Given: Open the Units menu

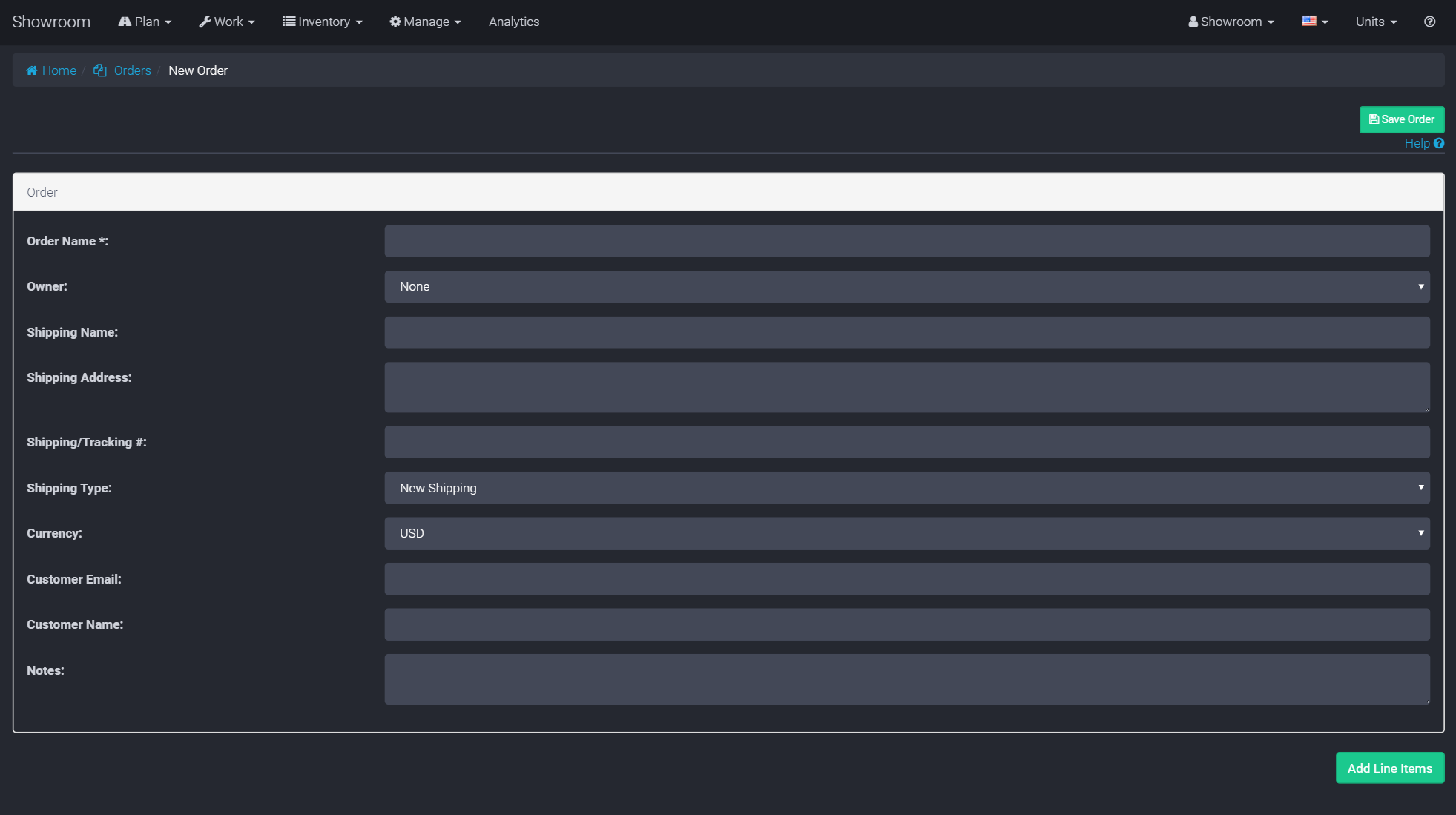Looking at the screenshot, I should coord(1376,22).
